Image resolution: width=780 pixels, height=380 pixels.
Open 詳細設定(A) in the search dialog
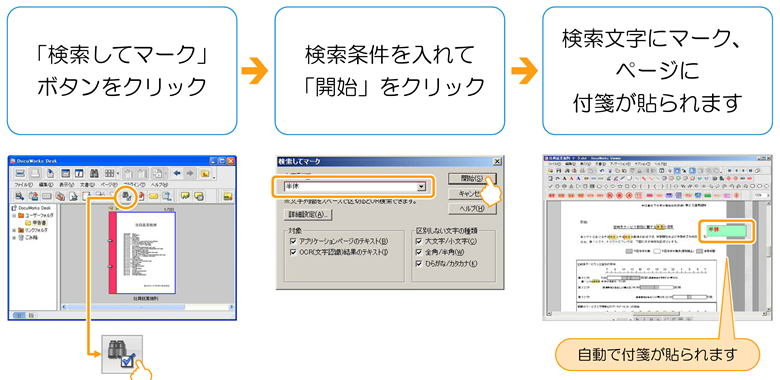308,215
